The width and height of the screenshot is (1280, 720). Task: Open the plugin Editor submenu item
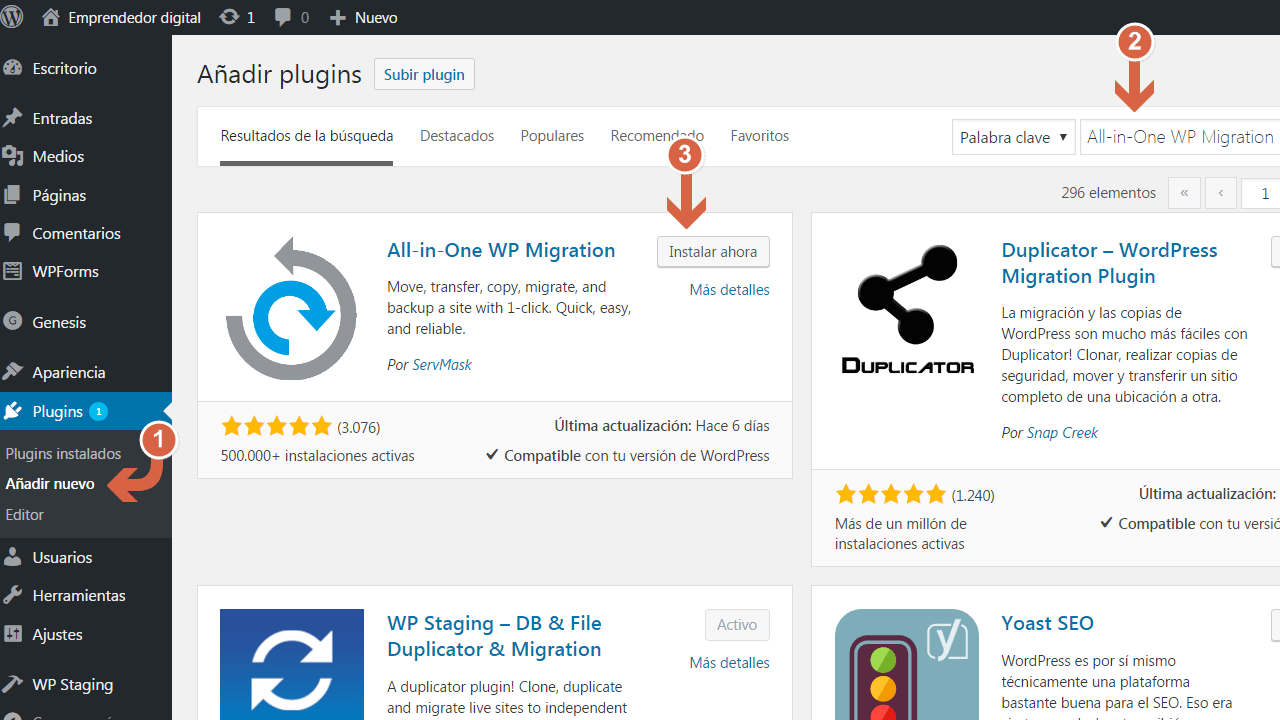click(x=25, y=514)
